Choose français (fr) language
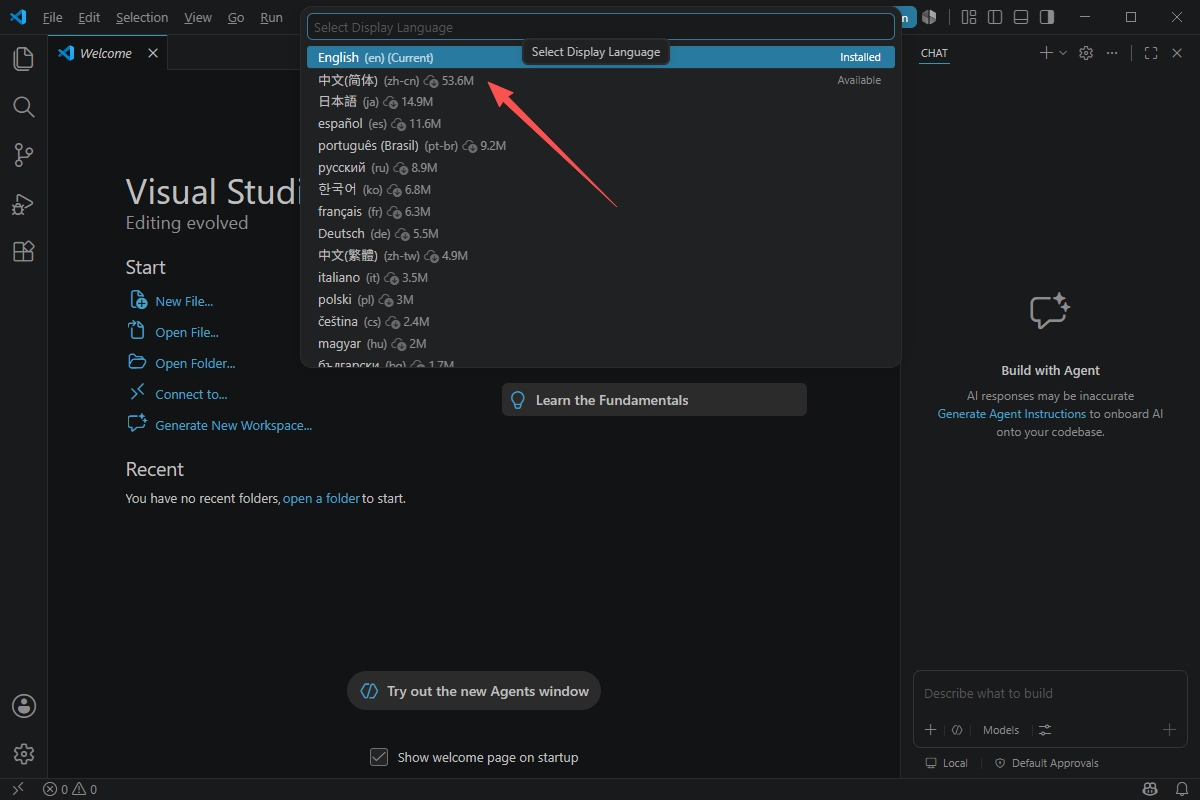The image size is (1200, 800). pos(600,212)
